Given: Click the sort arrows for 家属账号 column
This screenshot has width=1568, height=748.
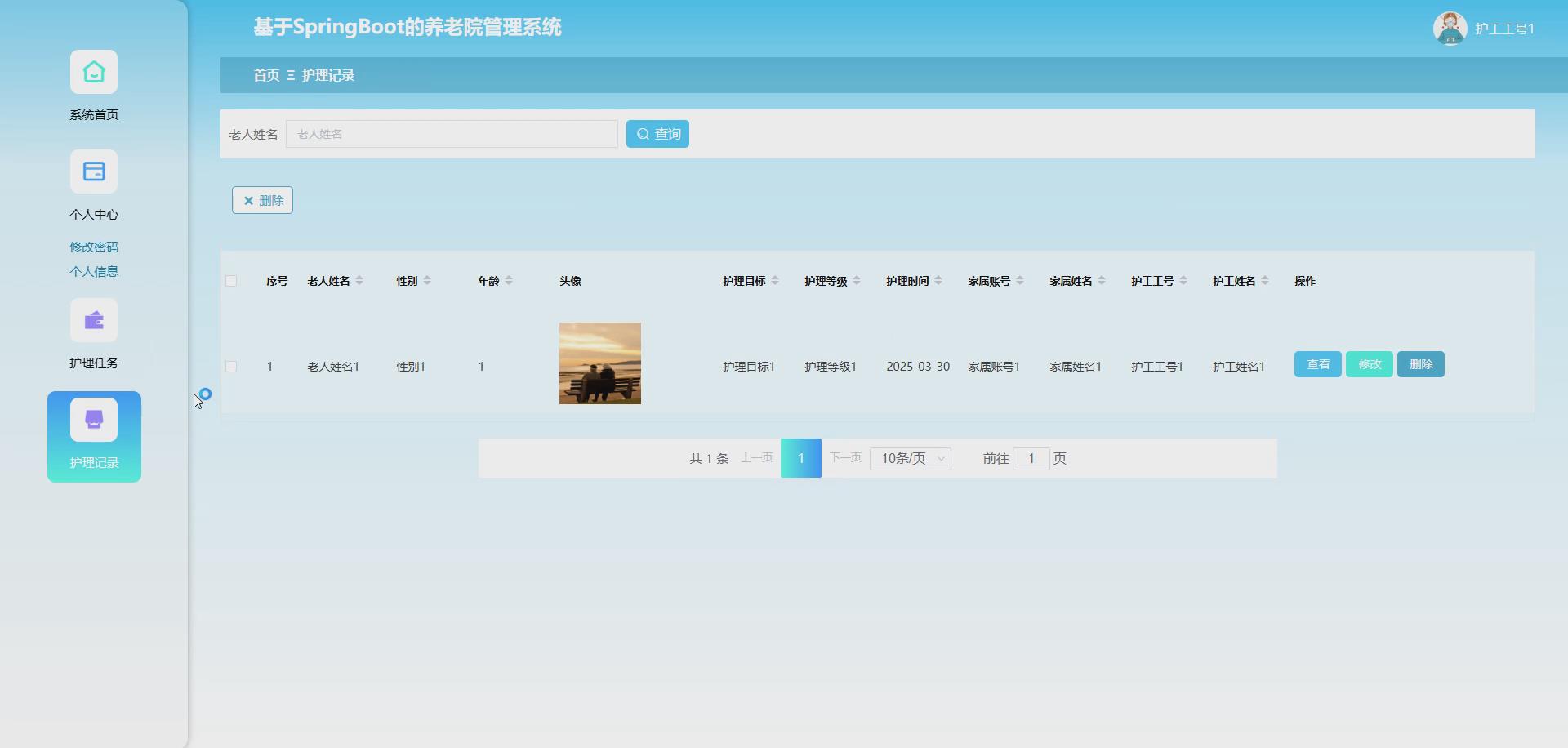Looking at the screenshot, I should (x=1020, y=281).
